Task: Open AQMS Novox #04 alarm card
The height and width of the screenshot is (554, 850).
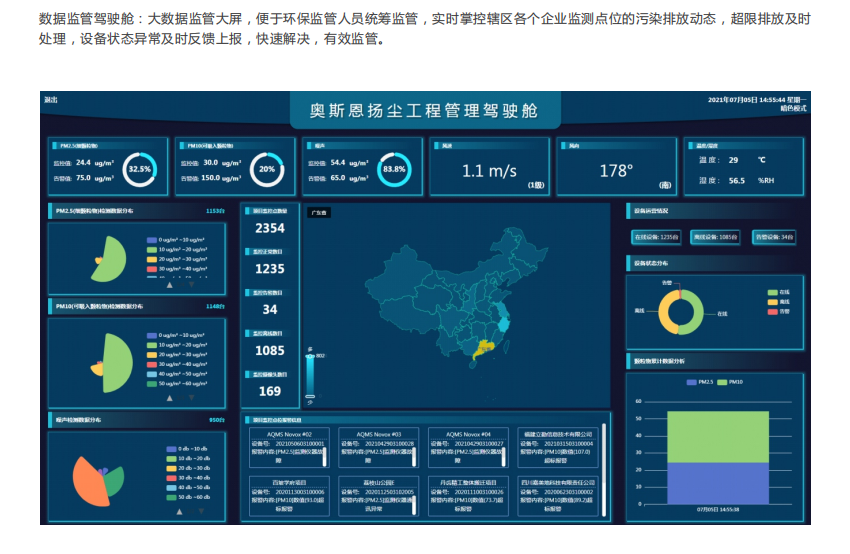Action: (x=468, y=447)
